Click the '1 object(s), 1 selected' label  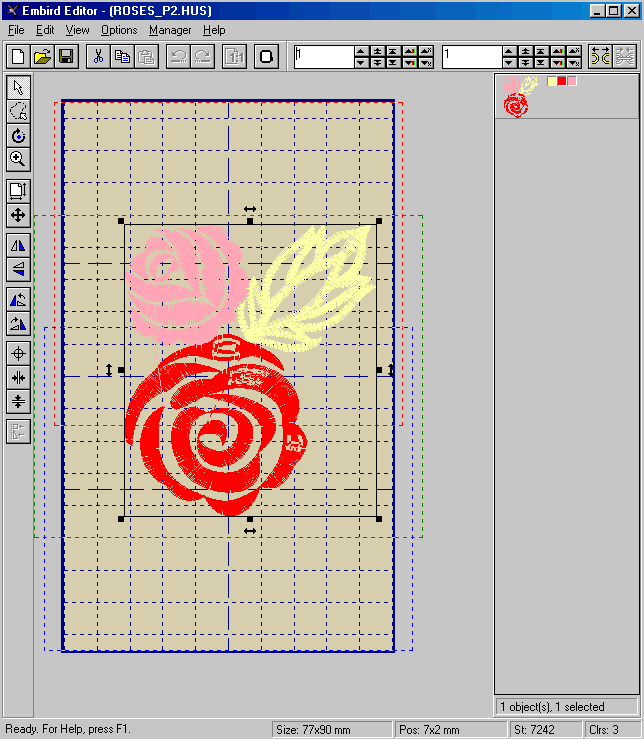tap(552, 707)
